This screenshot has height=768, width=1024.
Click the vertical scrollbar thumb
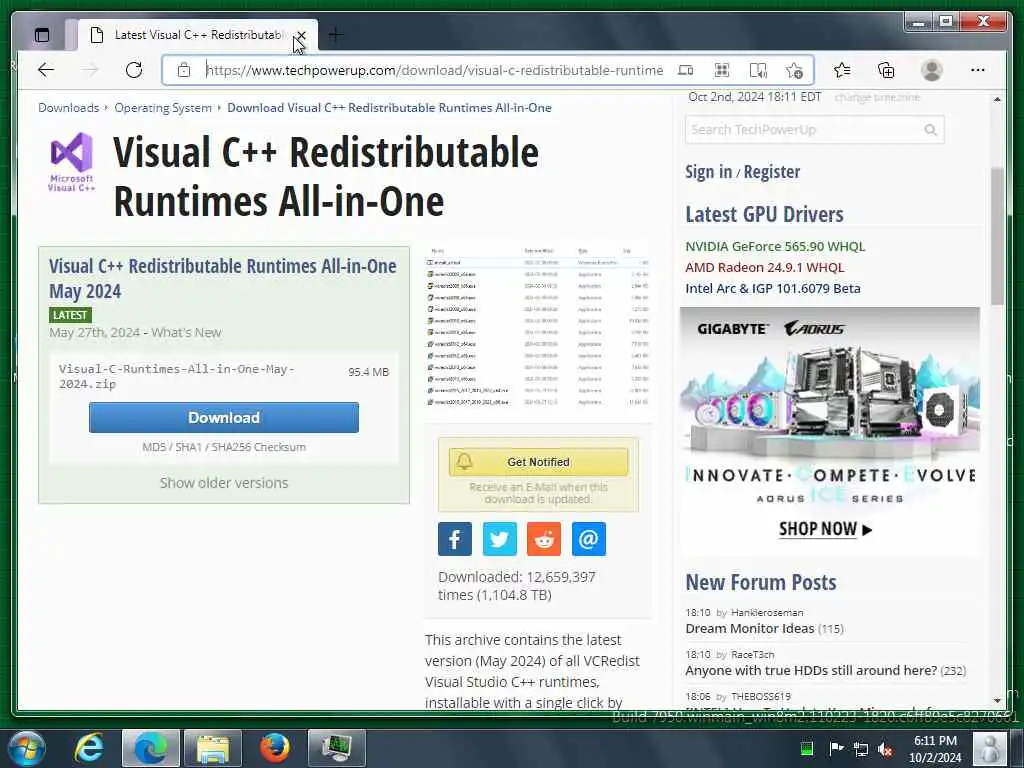[997, 236]
